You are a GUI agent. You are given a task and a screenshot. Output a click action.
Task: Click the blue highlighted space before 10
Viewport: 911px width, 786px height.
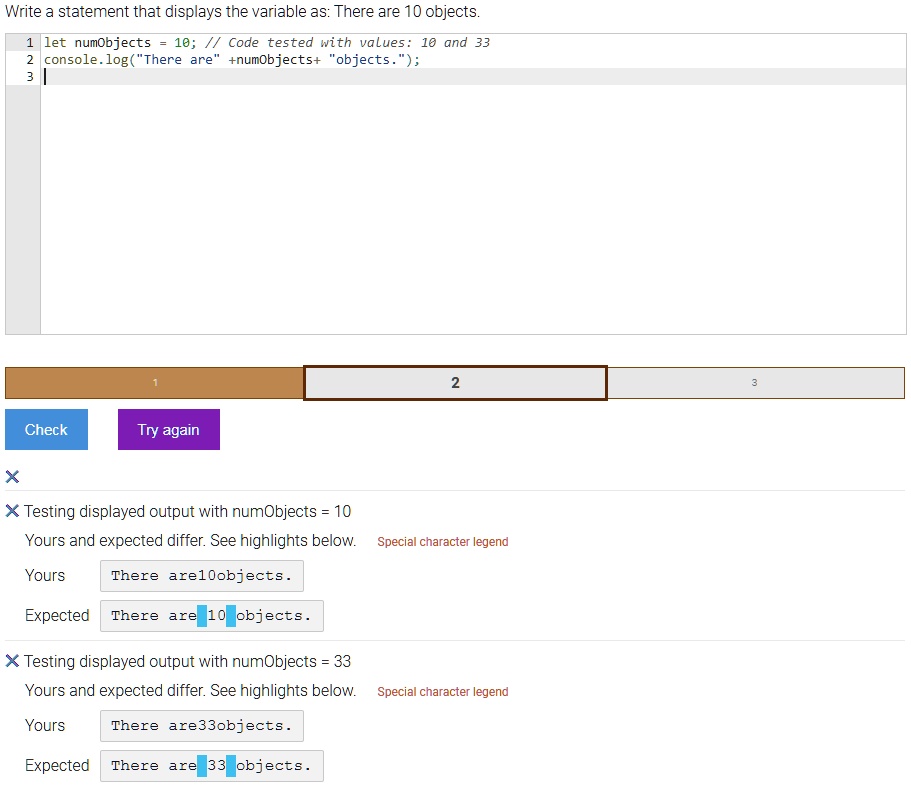point(202,616)
